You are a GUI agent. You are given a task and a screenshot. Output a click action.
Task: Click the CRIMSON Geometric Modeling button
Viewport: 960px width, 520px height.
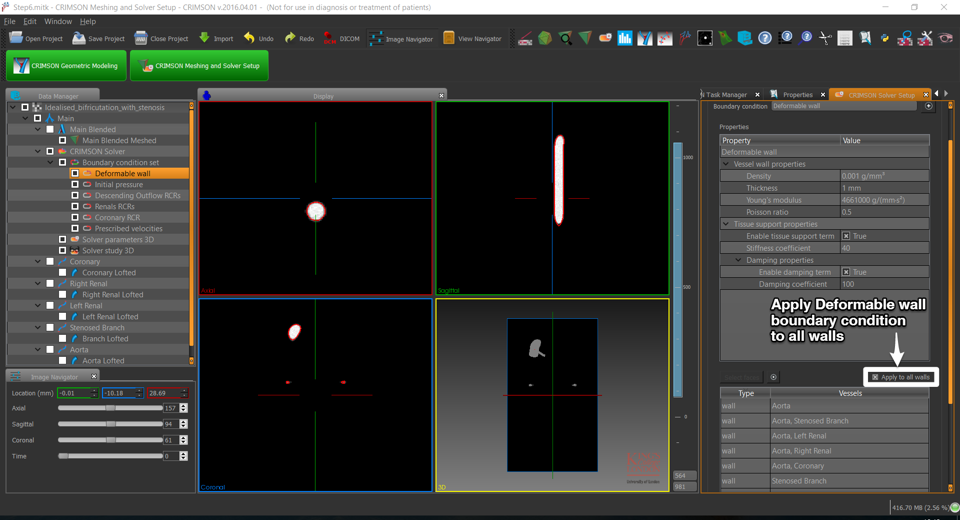(66, 66)
